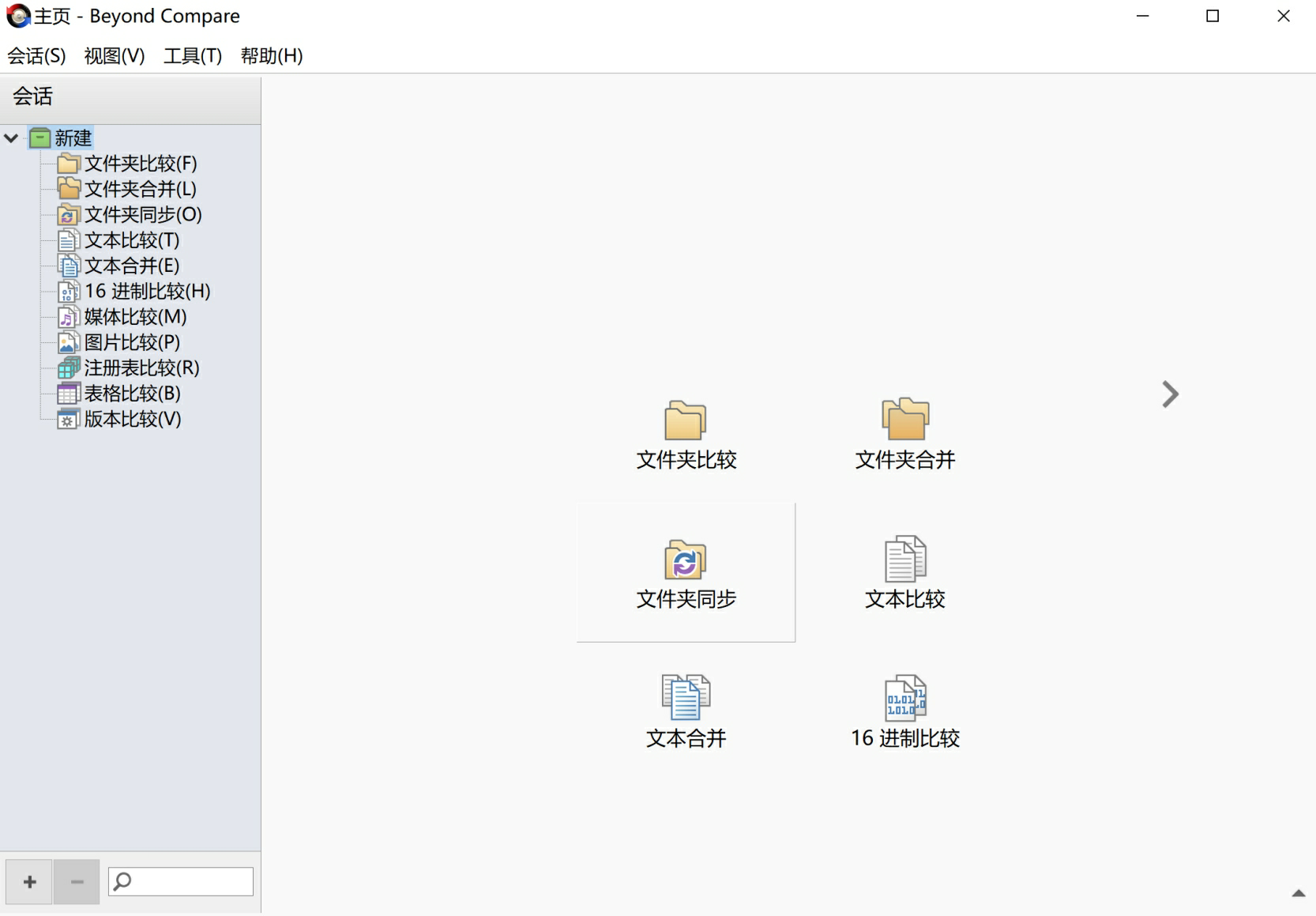The image size is (1316, 916).
Task: Open the 帮助(H) menu
Action: [x=272, y=56]
